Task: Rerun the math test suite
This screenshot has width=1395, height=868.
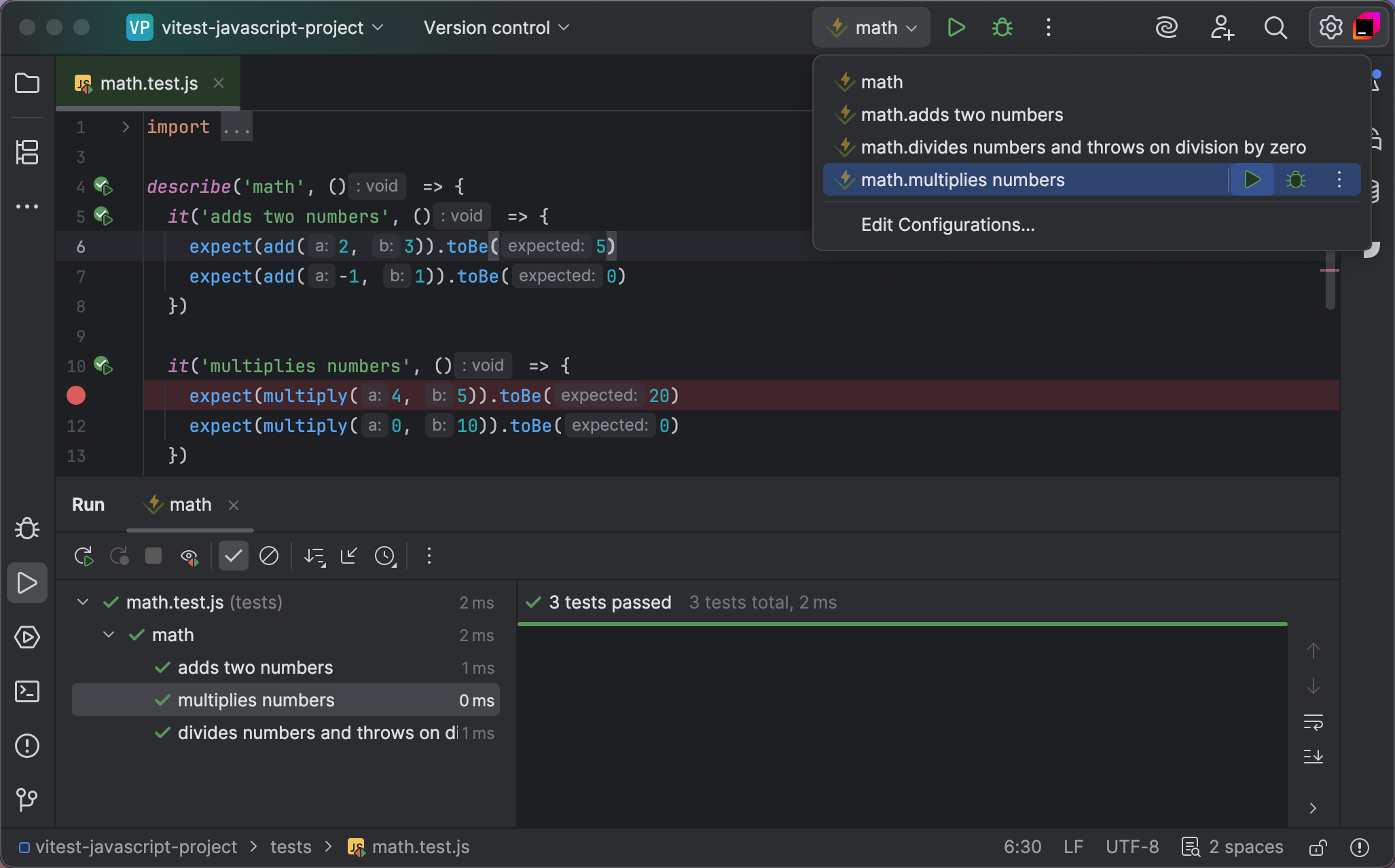Action: tap(83, 556)
